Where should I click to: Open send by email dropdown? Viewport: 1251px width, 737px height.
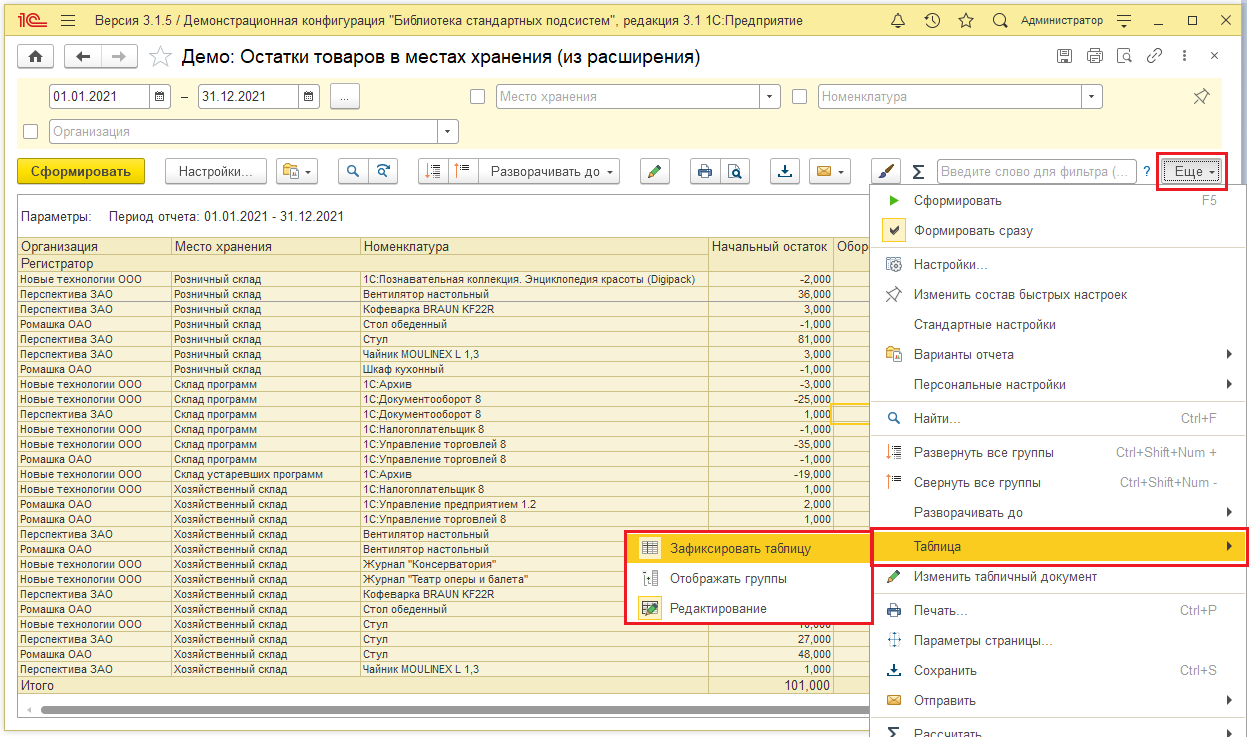tap(829, 172)
